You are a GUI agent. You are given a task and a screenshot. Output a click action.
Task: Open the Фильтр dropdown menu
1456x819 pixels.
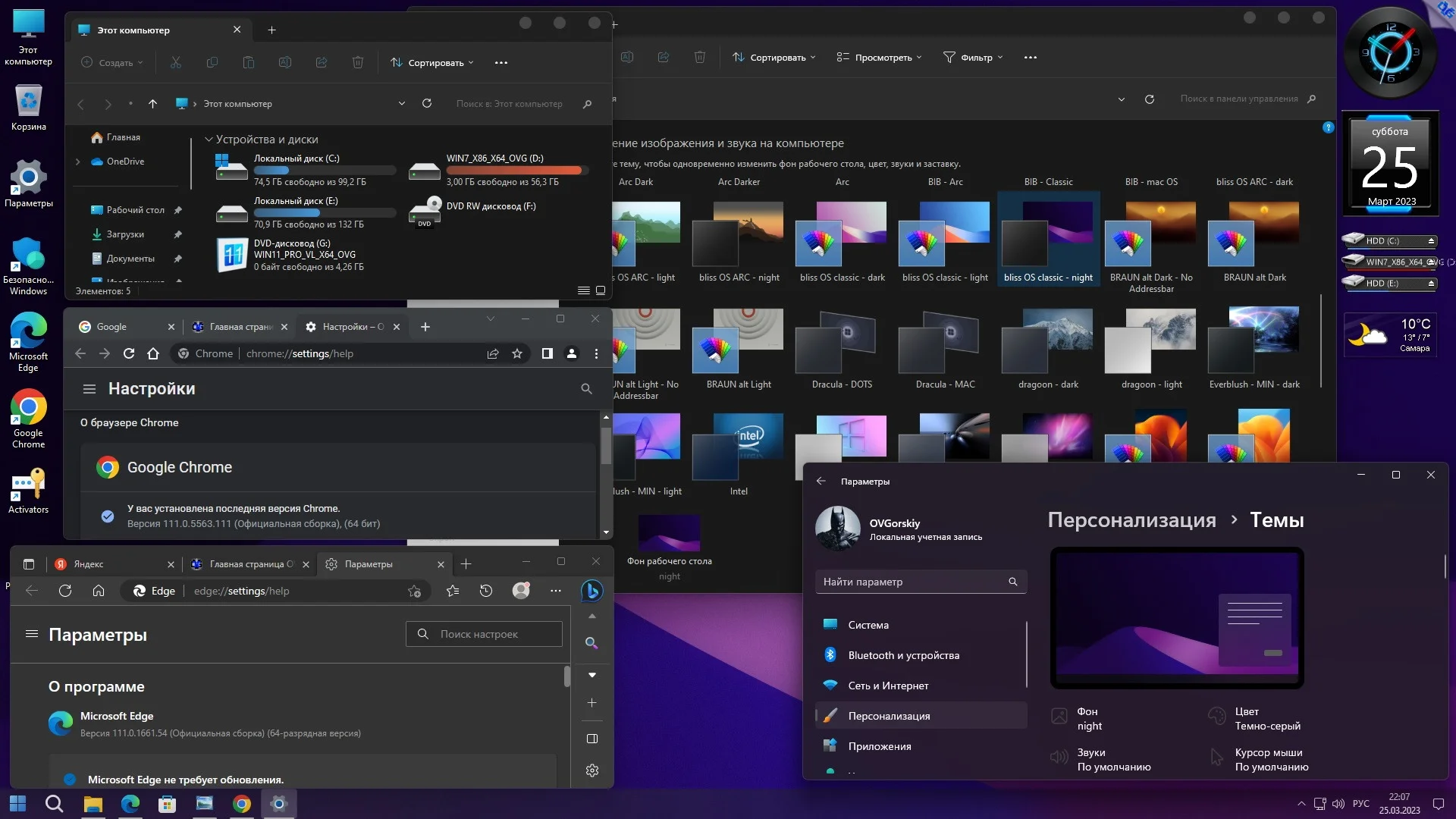pyautogui.click(x=973, y=58)
